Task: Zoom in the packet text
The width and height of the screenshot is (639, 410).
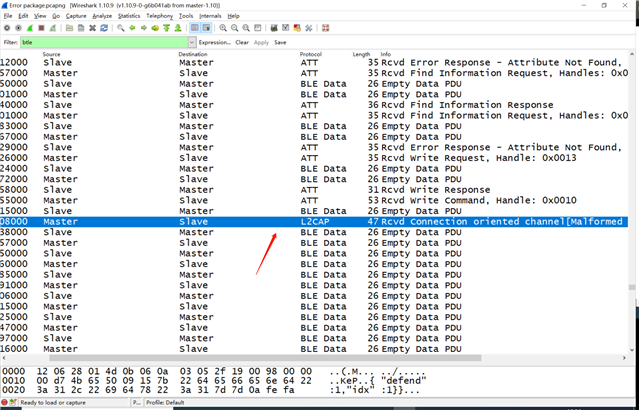Action: [x=223, y=28]
